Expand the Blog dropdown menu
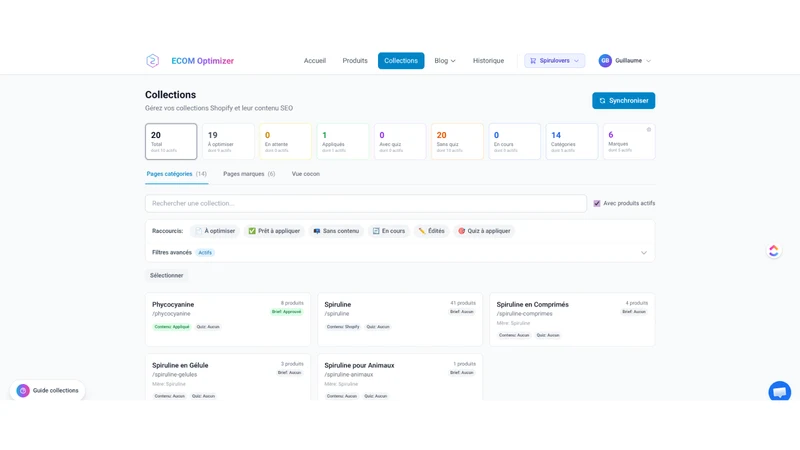The width and height of the screenshot is (800, 450). pos(445,61)
